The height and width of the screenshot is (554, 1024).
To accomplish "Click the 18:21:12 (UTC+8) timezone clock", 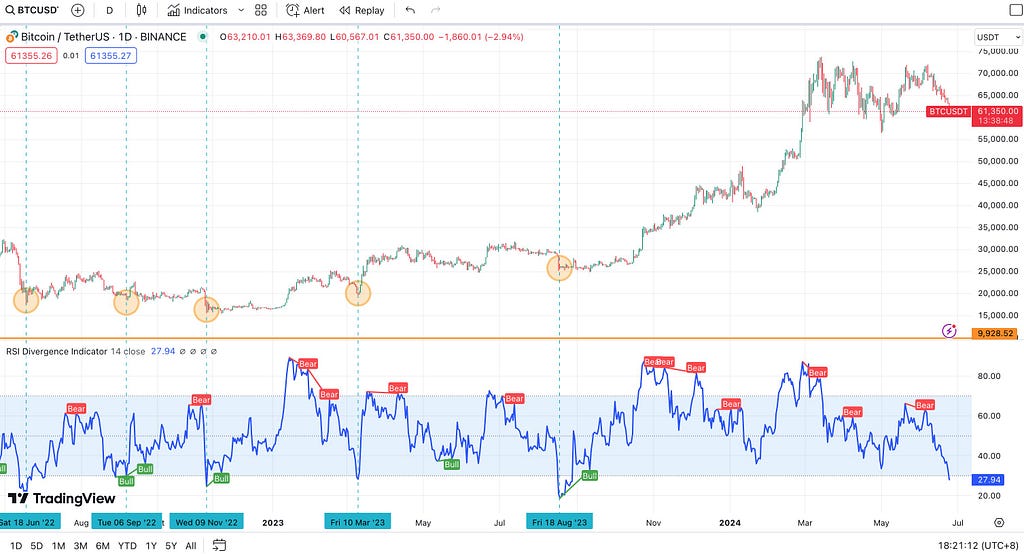I will (x=978, y=546).
